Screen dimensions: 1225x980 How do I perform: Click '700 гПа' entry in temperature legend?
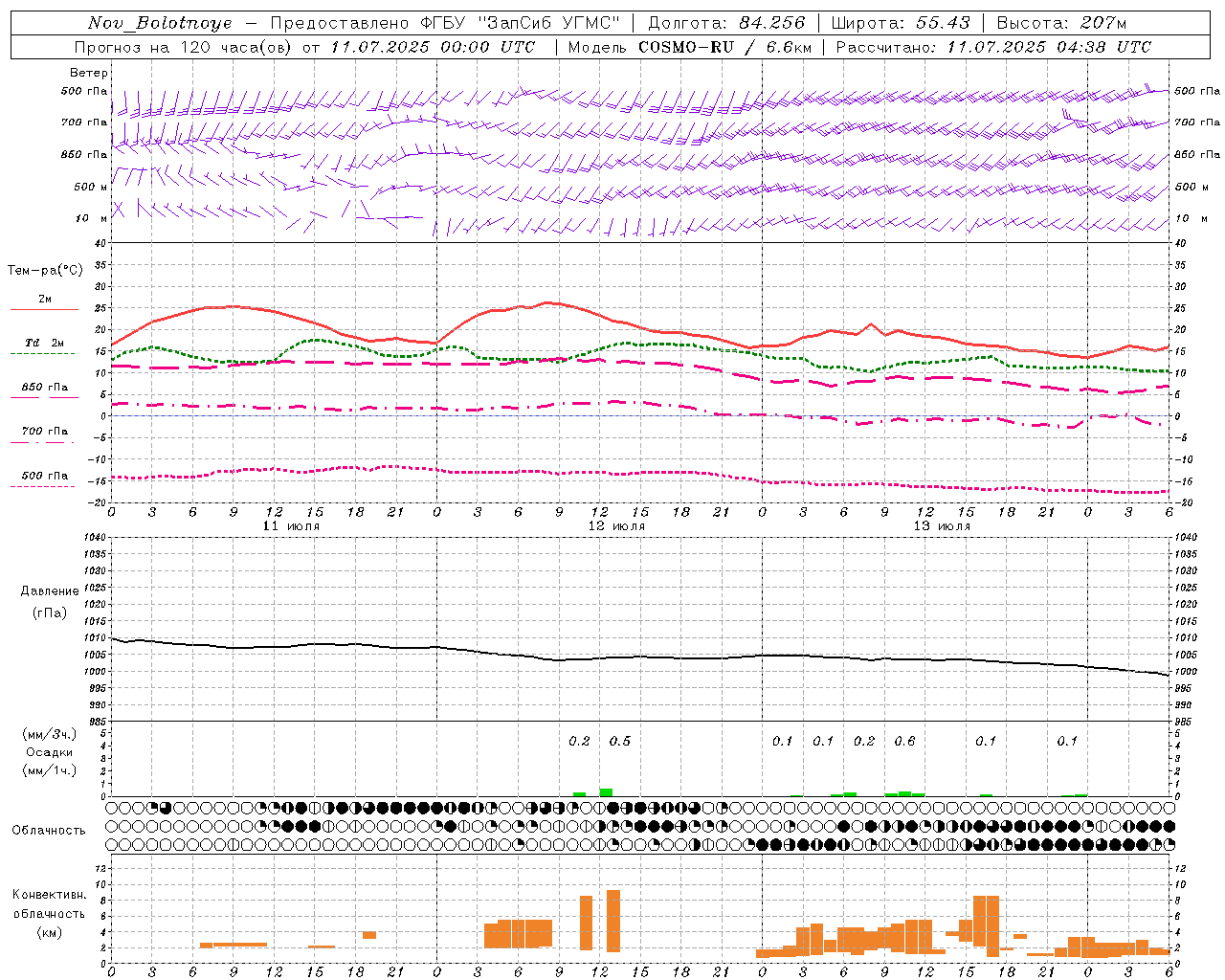[x=45, y=432]
